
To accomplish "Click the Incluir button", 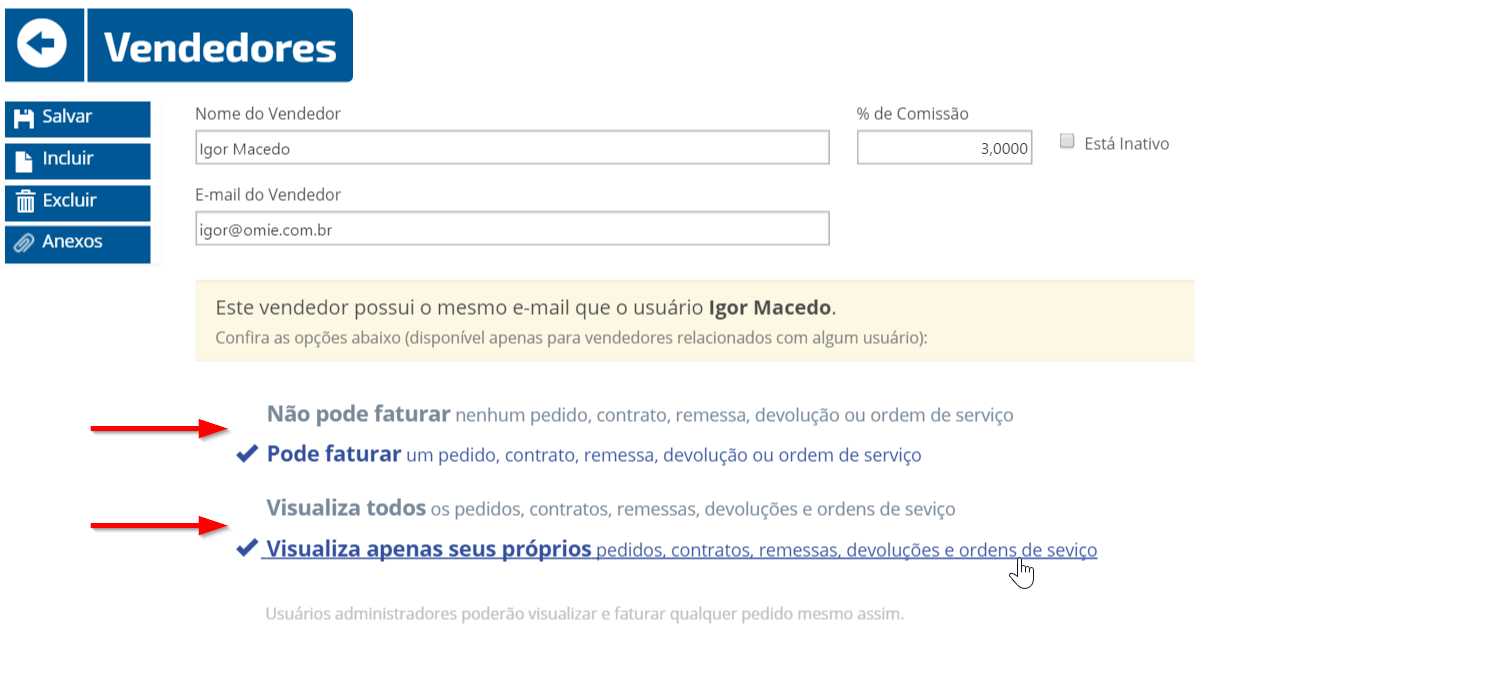I will click(78, 160).
